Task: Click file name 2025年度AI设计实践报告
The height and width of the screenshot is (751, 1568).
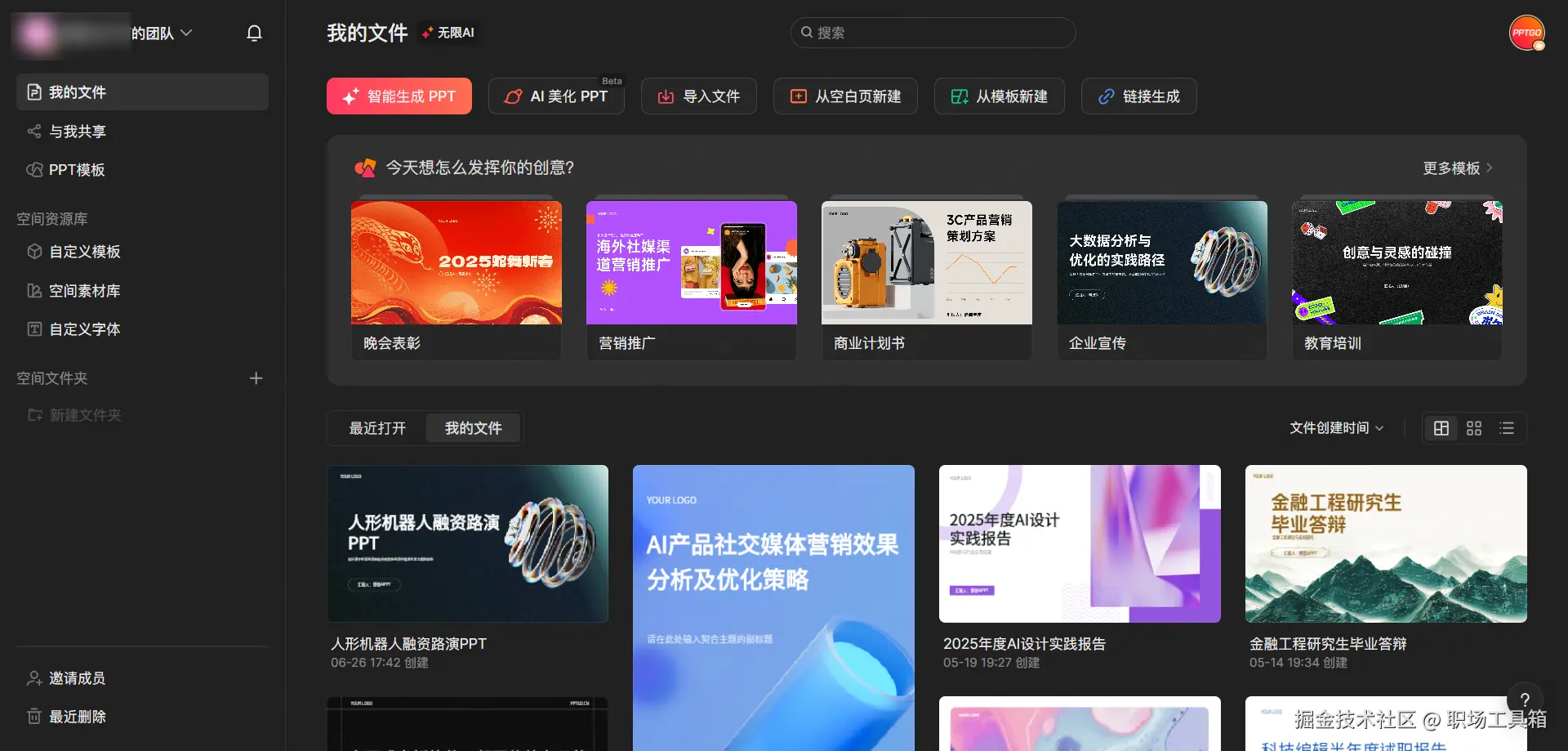Action: [1024, 644]
